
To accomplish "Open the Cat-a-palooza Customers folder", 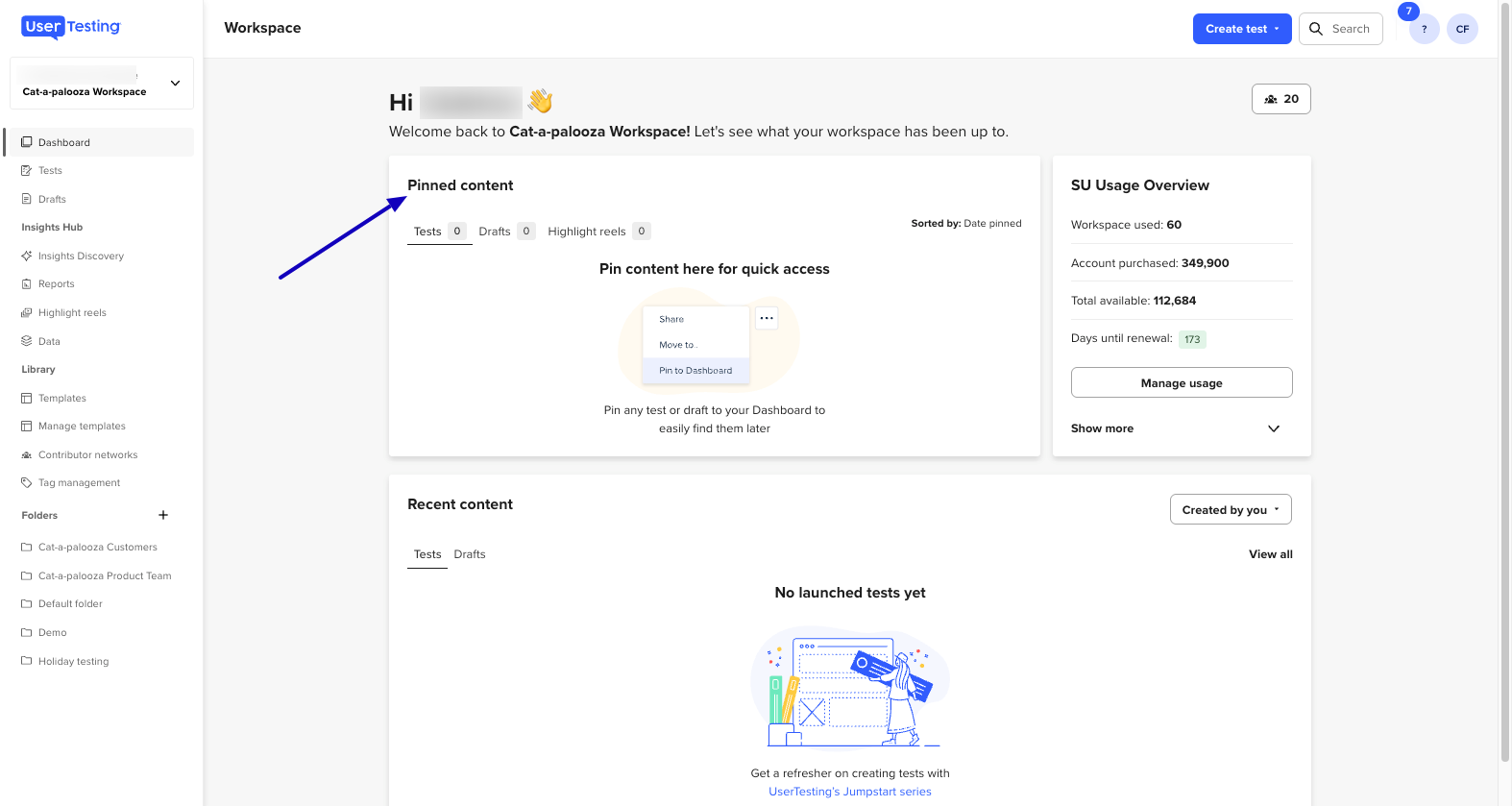I will tap(99, 547).
